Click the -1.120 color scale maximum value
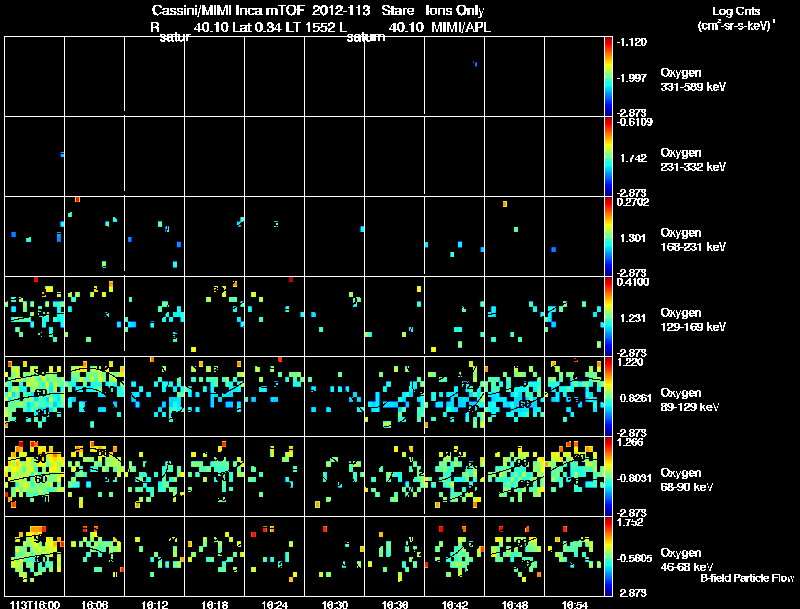This screenshot has width=800, height=609. click(632, 42)
